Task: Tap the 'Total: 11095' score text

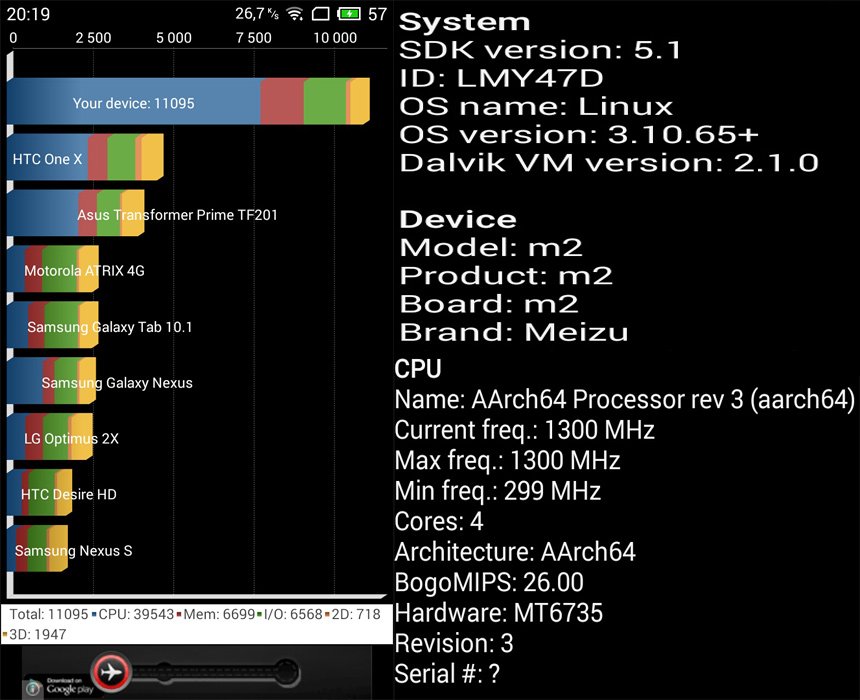Action: [x=49, y=614]
